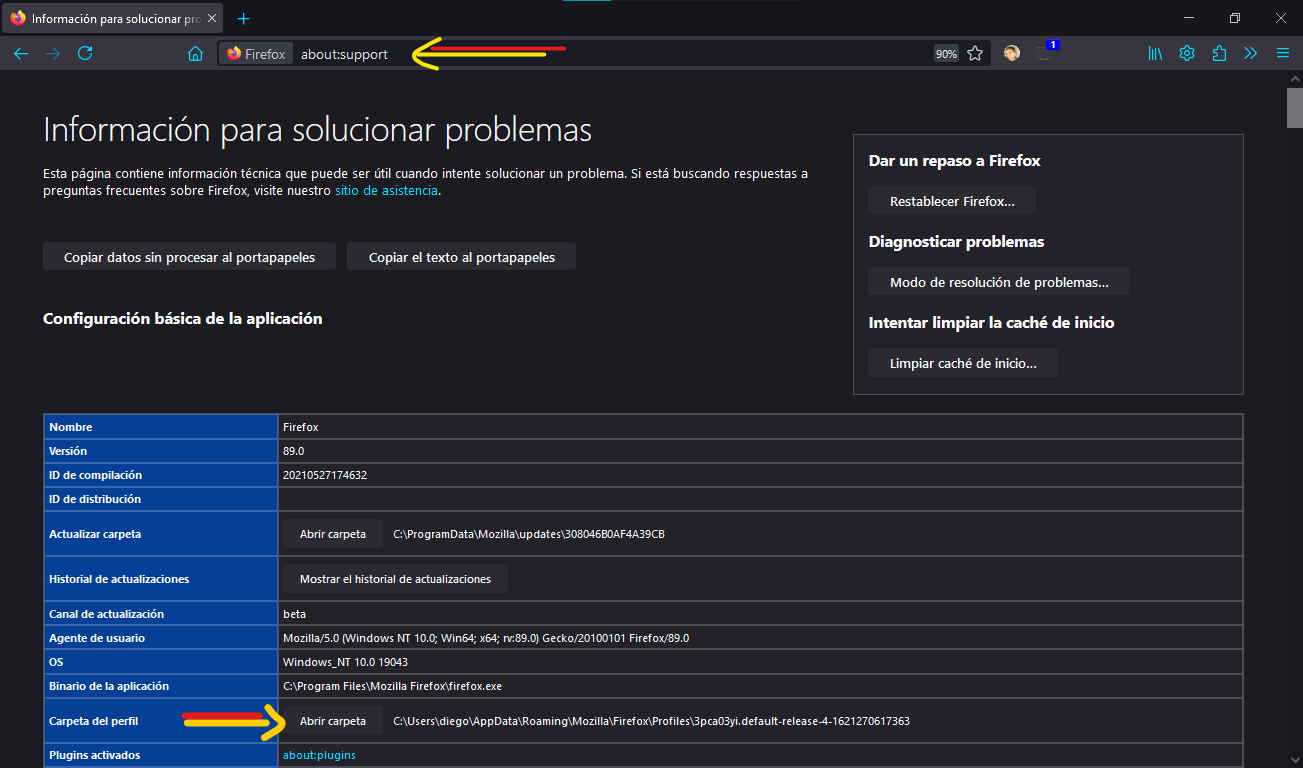Open the monitor extension icon with badge 1
This screenshot has height=768, width=1303.
pyautogui.click(x=1045, y=52)
